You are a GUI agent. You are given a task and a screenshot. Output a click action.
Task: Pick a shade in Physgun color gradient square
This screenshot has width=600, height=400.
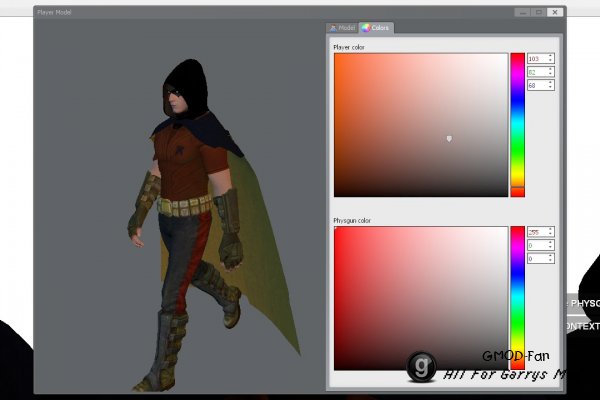(420, 297)
